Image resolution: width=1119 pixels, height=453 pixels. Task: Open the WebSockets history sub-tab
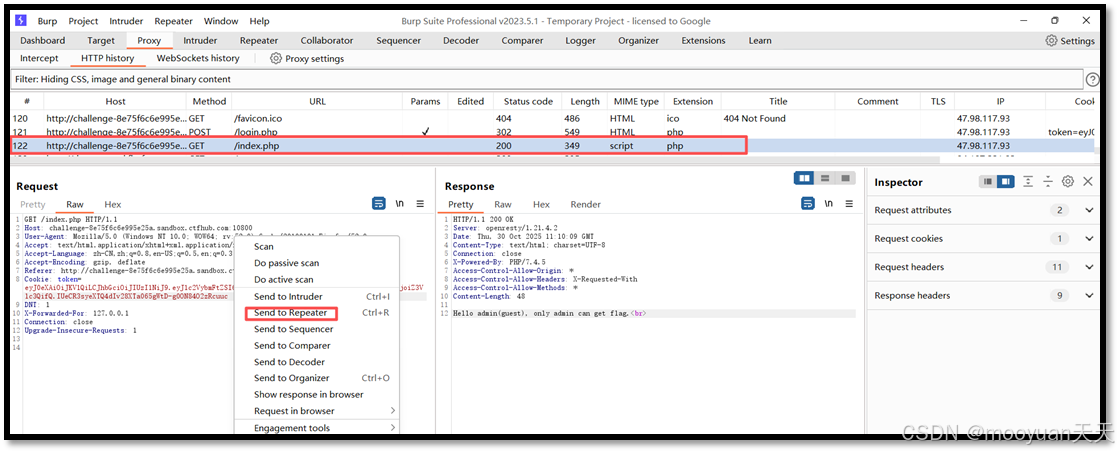(198, 58)
